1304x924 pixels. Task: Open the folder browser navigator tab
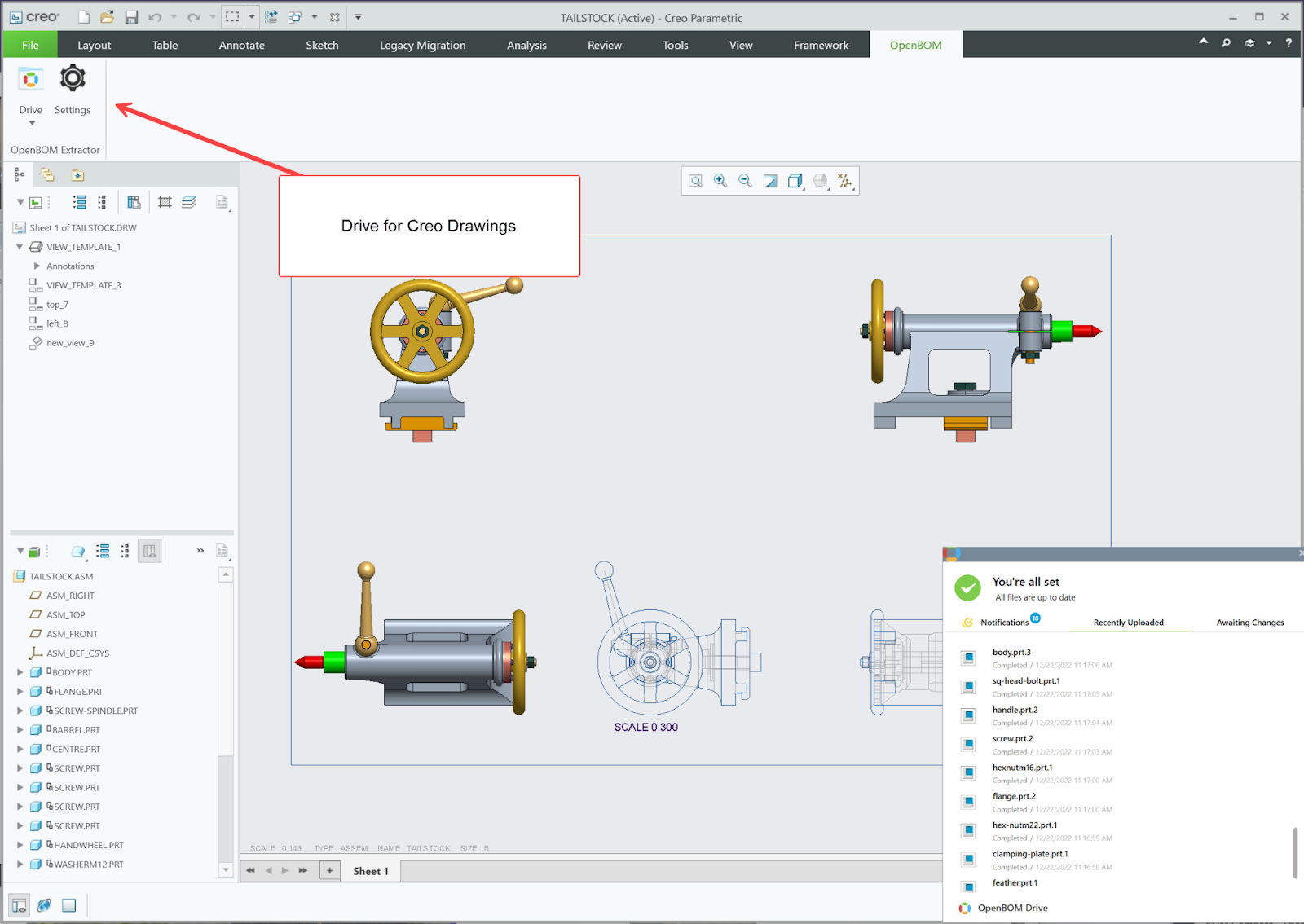47,174
